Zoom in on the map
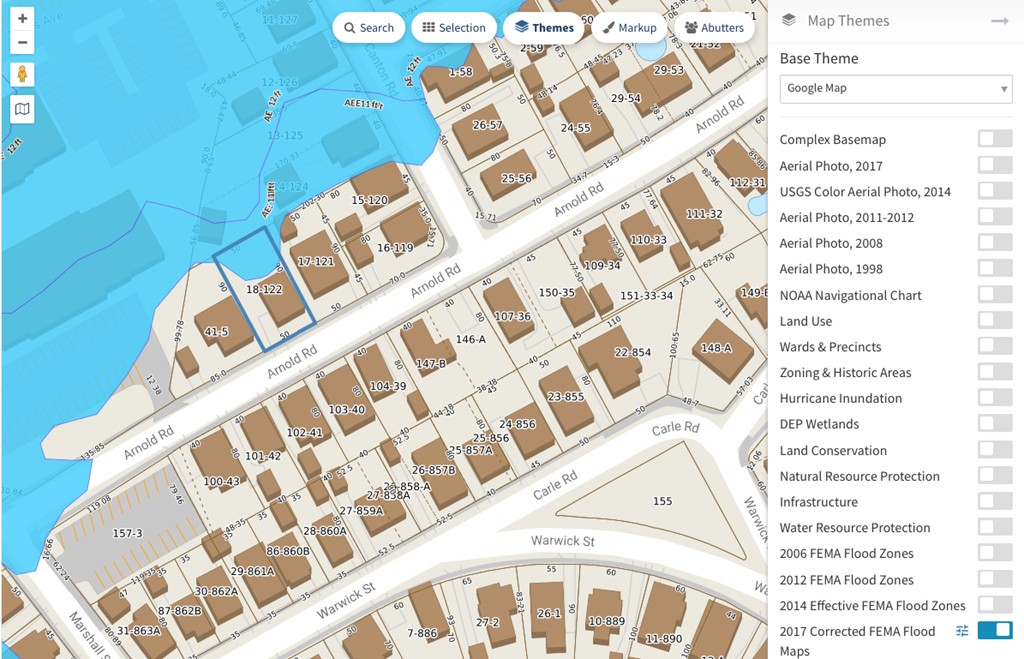The height and width of the screenshot is (659, 1024). [22, 18]
